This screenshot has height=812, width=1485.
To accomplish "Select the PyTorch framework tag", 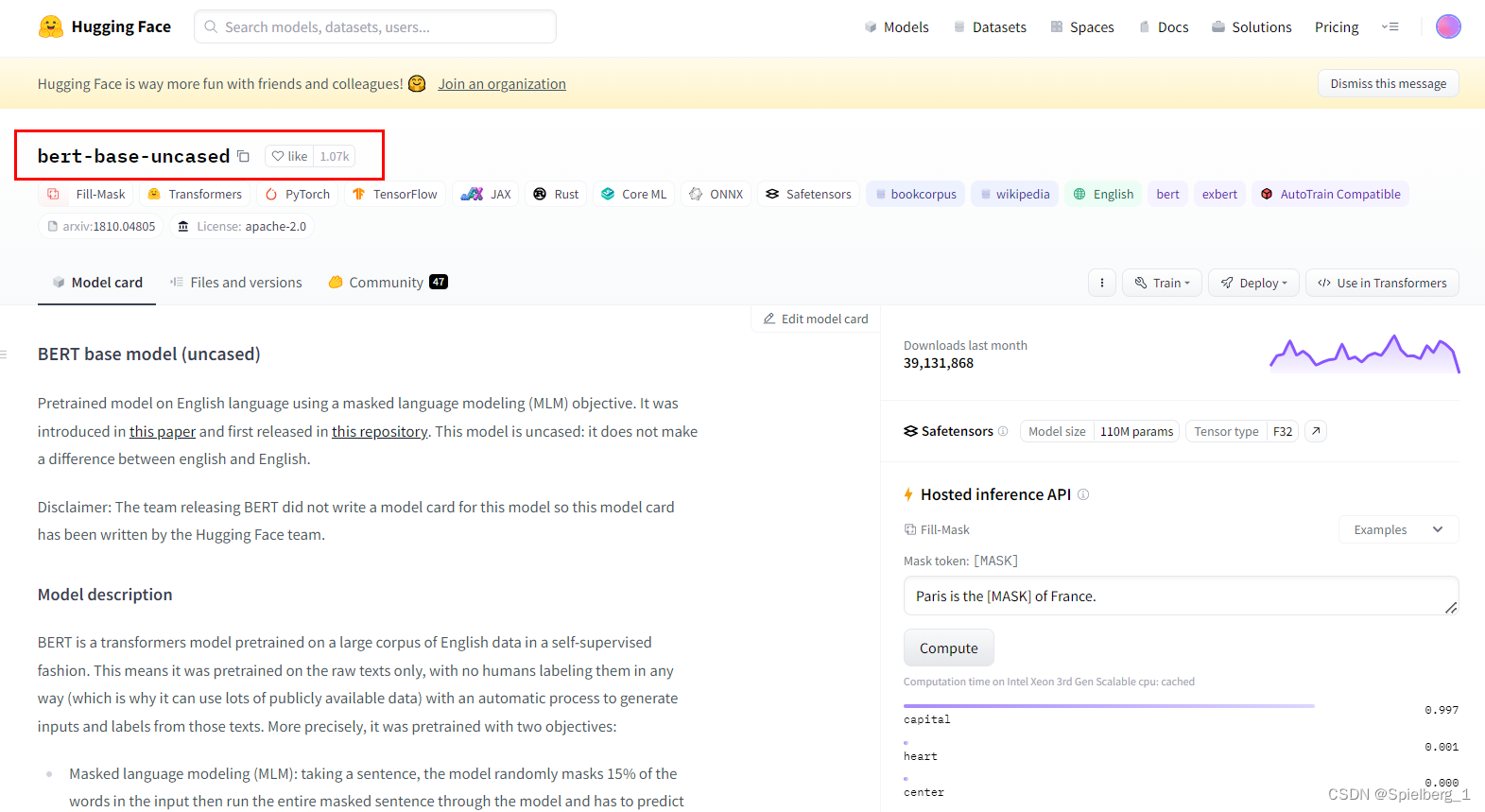I will pos(298,194).
